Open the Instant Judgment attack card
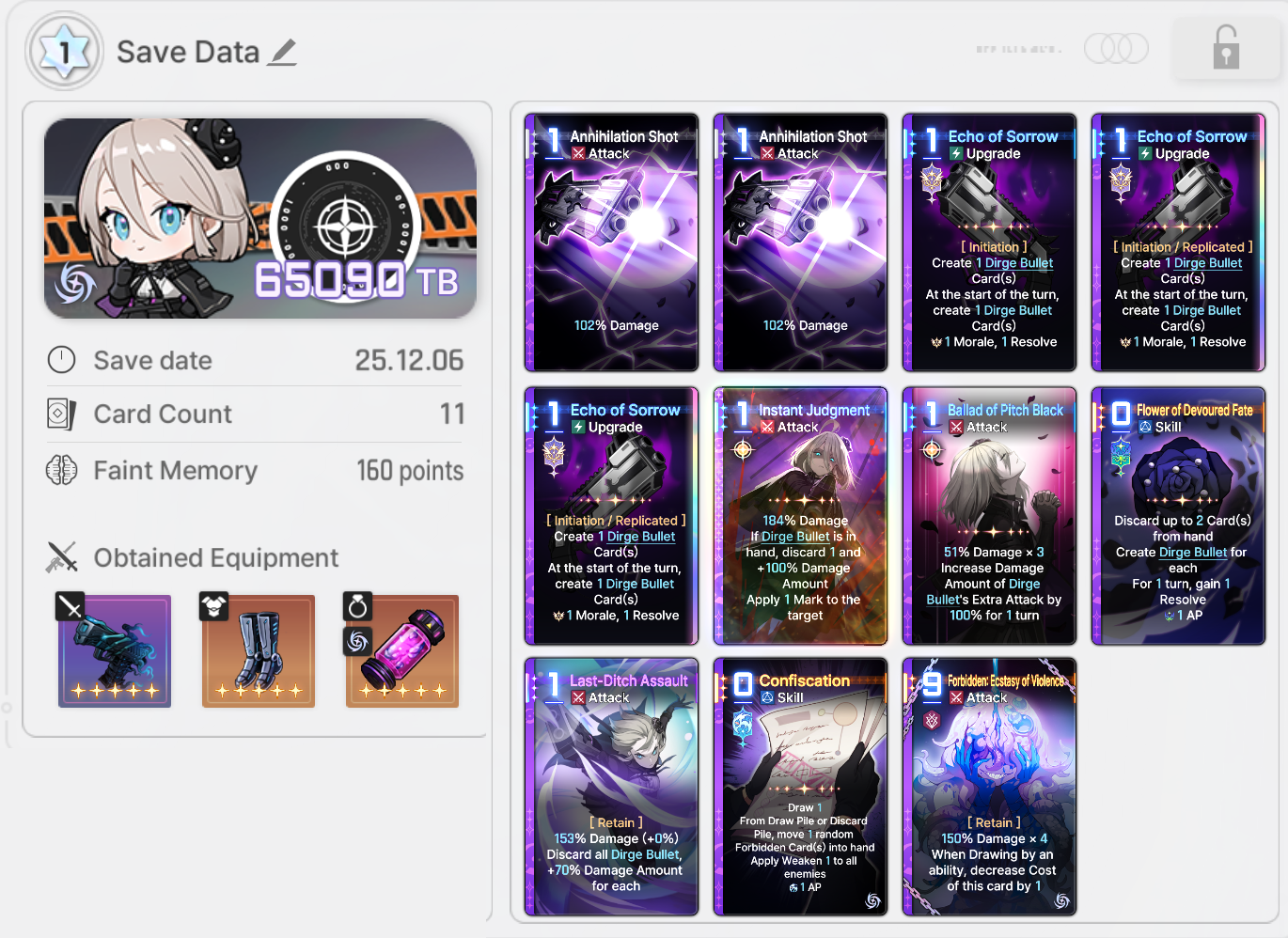1288x938 pixels. (x=800, y=516)
